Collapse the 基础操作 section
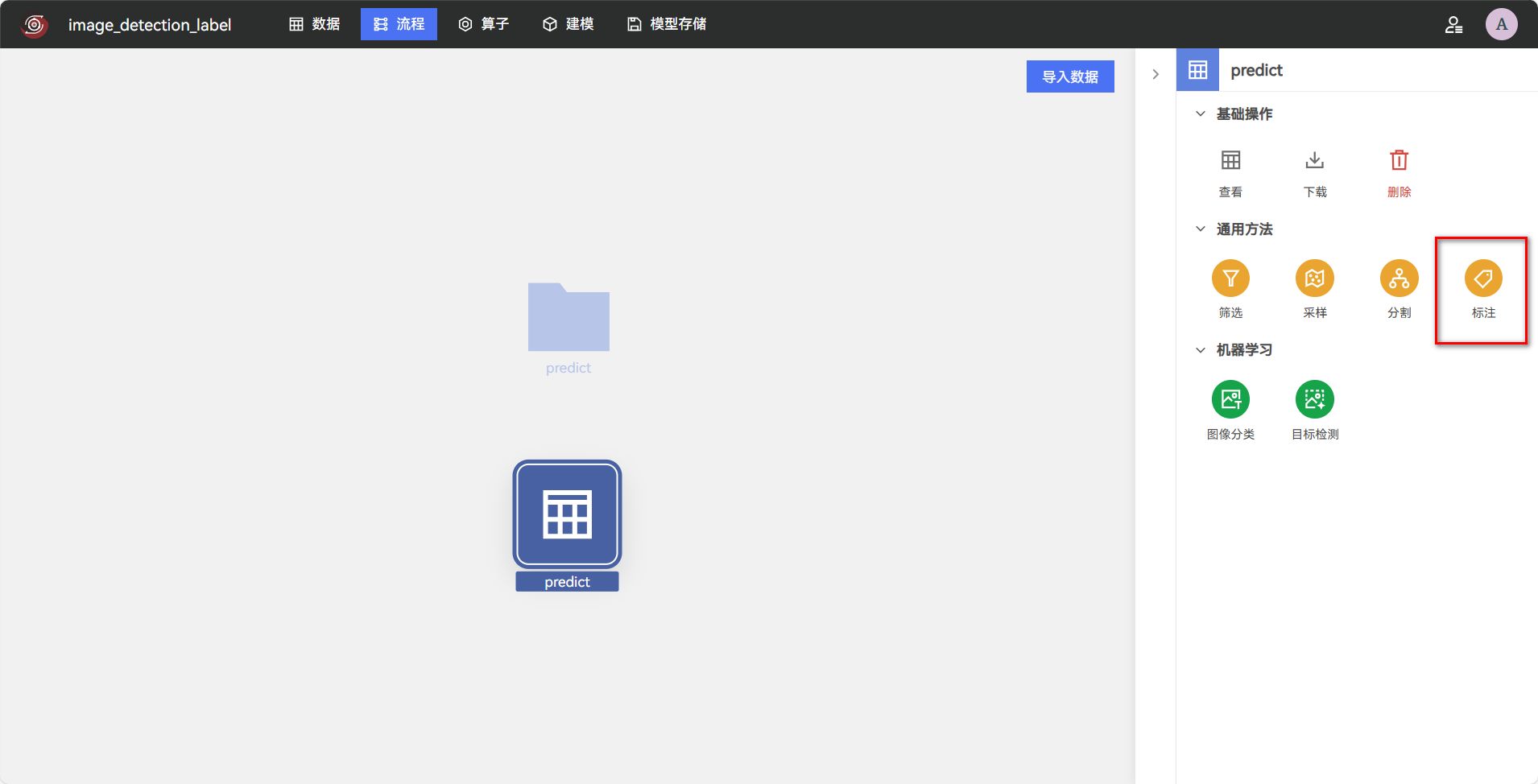This screenshot has width=1538, height=784. [x=1201, y=113]
